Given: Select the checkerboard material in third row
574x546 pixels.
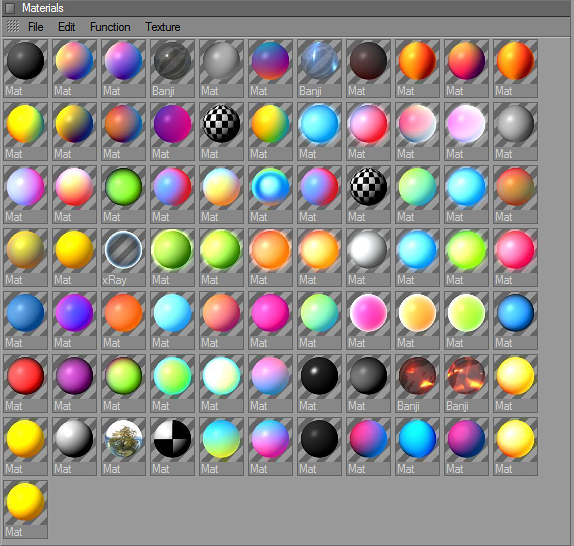Looking at the screenshot, I should [x=368, y=194].
